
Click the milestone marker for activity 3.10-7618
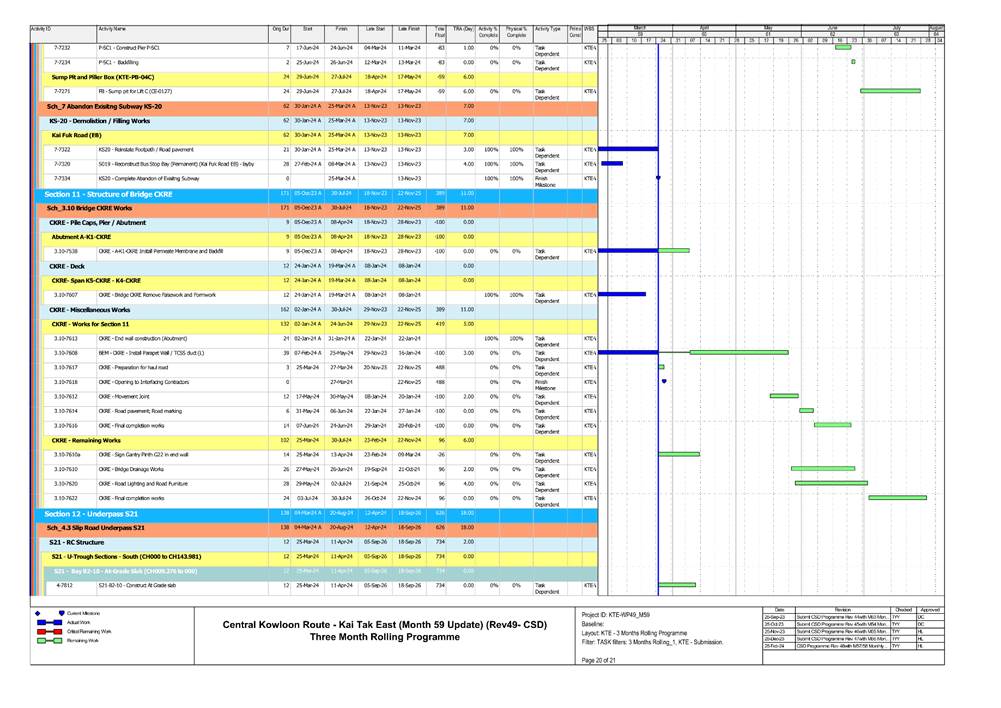(x=664, y=381)
